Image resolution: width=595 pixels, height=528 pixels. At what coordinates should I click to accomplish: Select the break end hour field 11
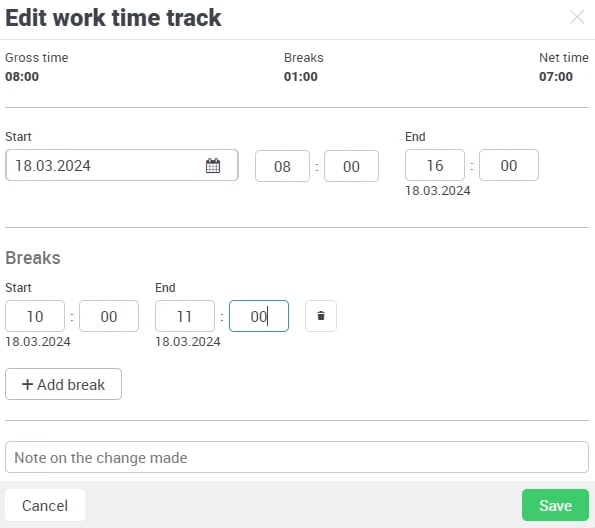pos(185,316)
